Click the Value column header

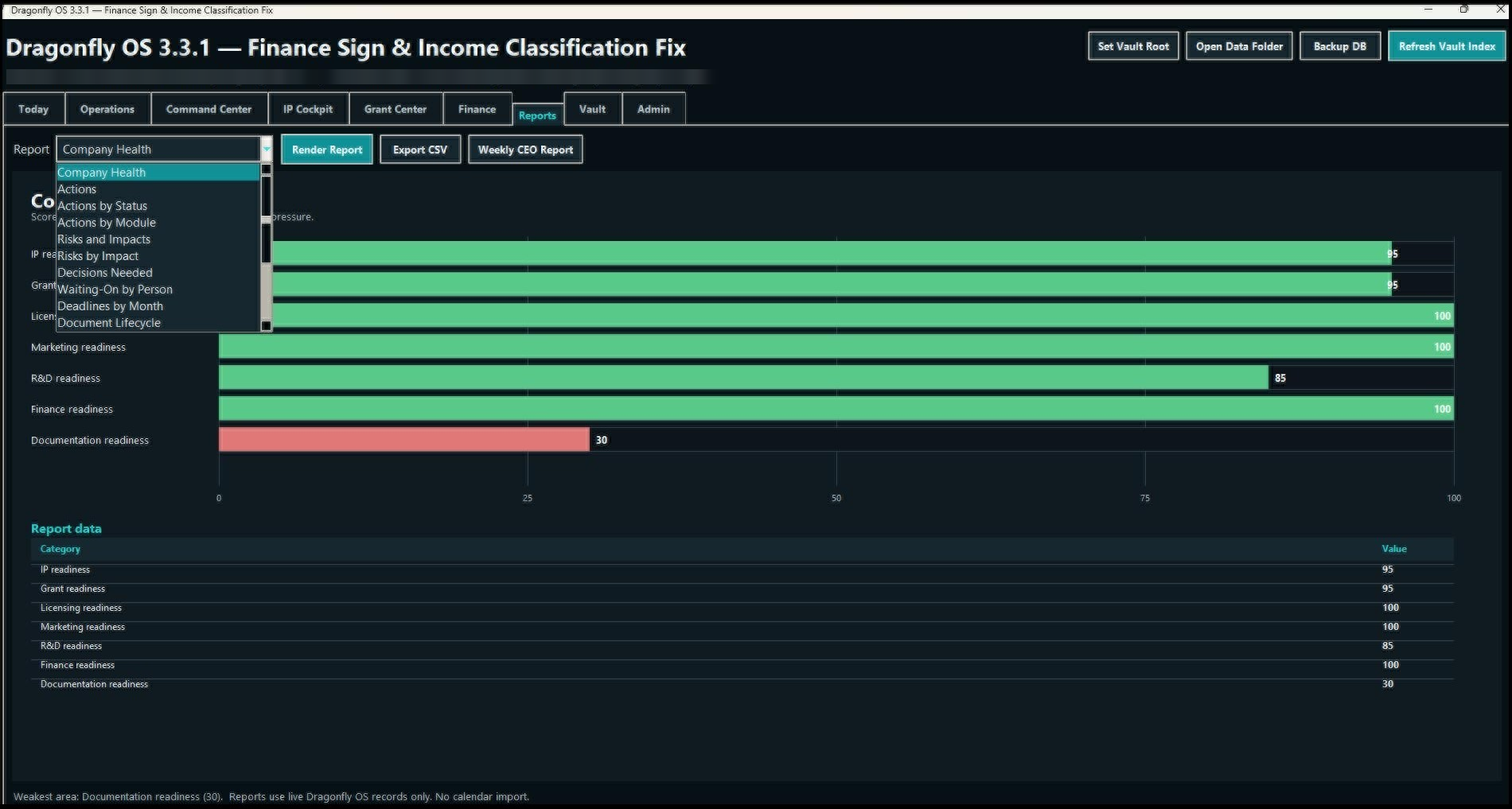click(x=1394, y=549)
